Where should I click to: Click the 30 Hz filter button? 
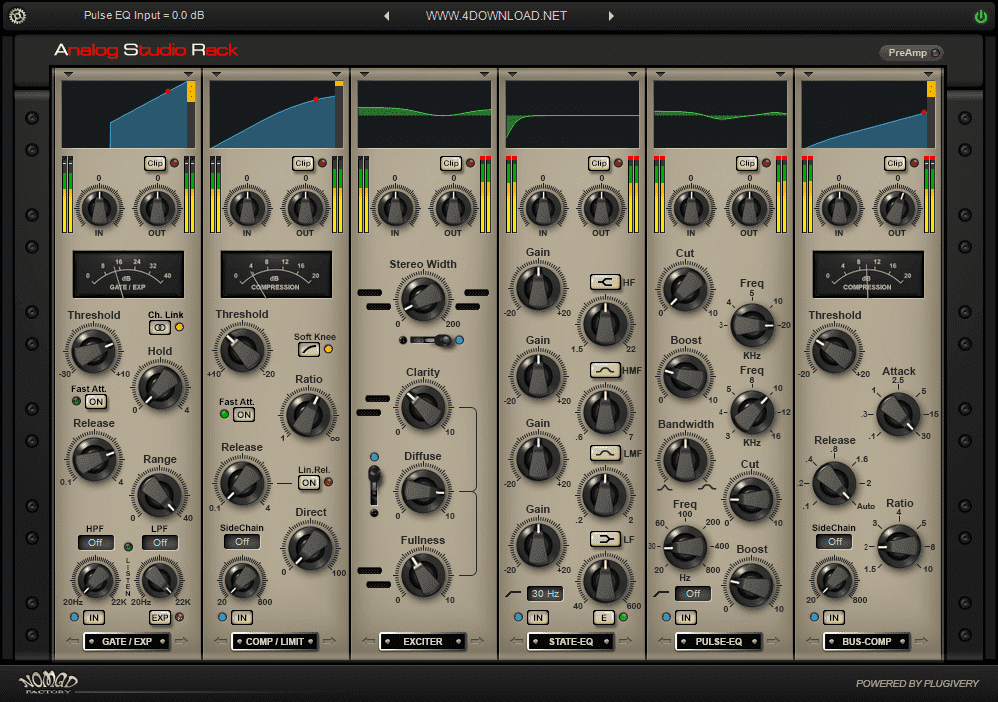pos(545,594)
